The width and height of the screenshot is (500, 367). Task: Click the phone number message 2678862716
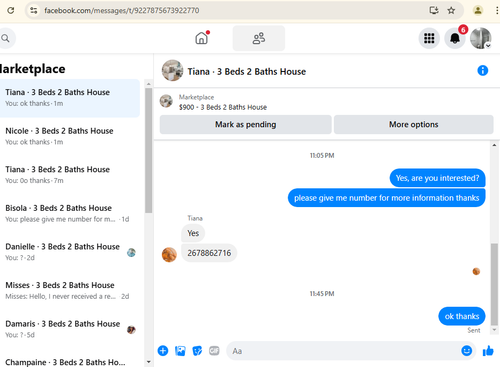[x=209, y=253]
